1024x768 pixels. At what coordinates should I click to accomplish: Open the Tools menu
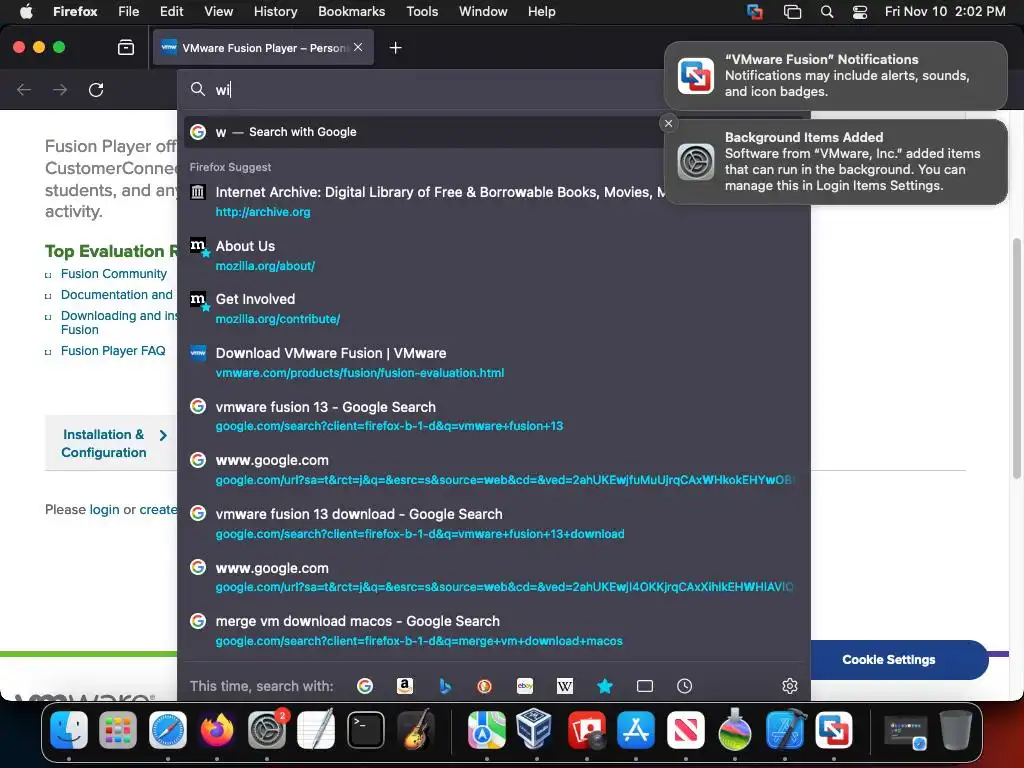click(x=422, y=11)
